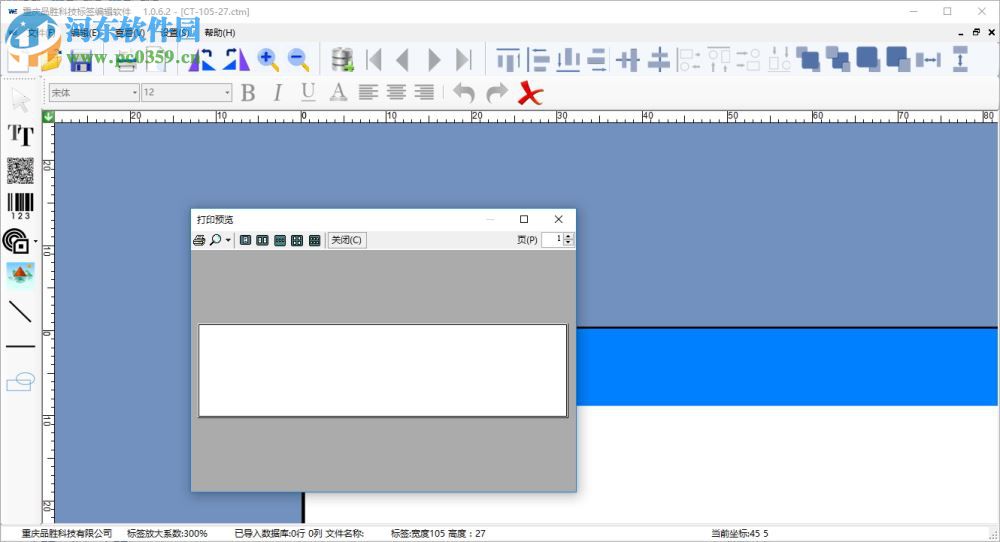Expand the preview zoom dropdown arrow
Image resolution: width=1000 pixels, height=542 pixels.
[x=228, y=240]
